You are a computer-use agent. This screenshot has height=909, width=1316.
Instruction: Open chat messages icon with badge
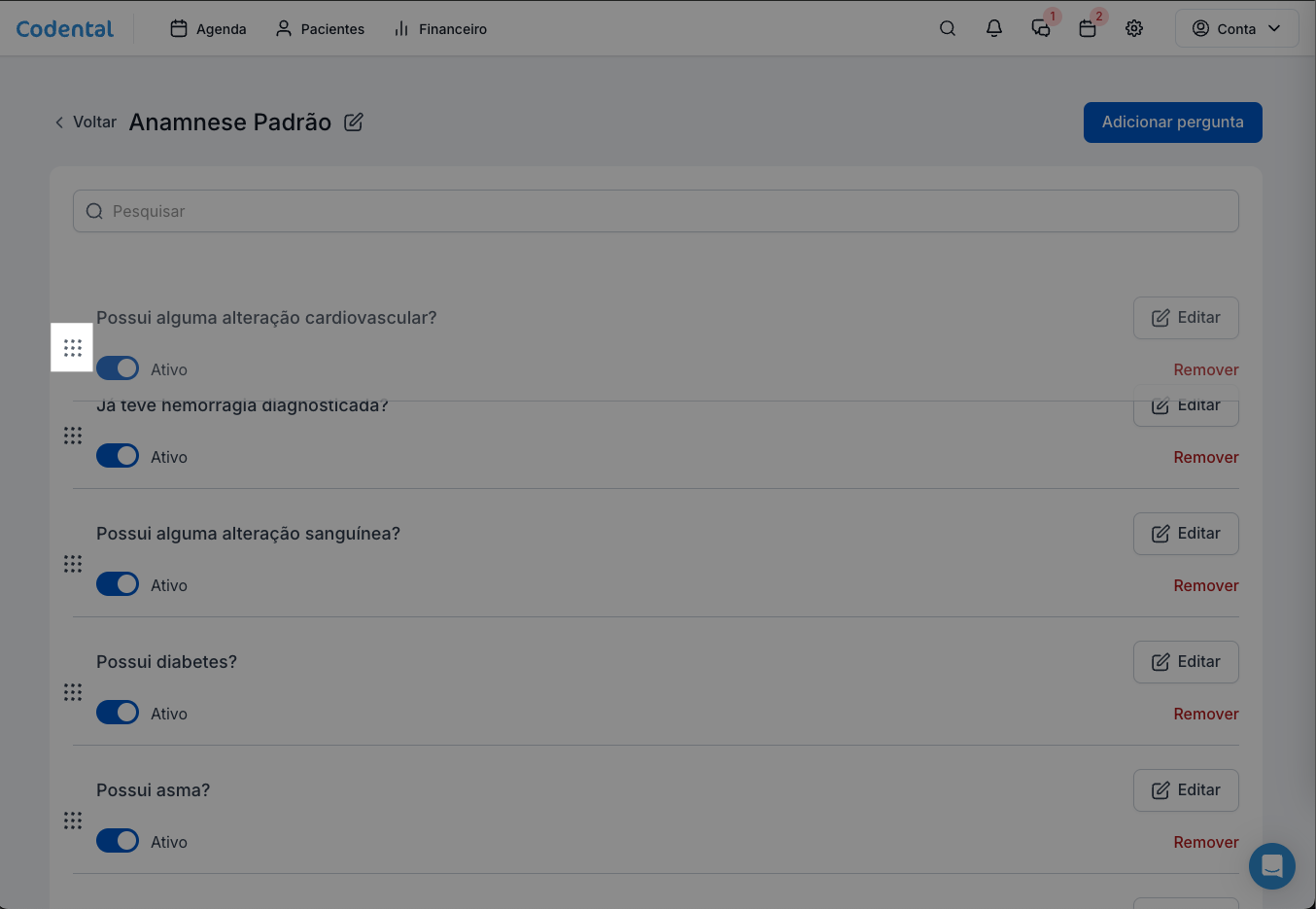click(1040, 28)
